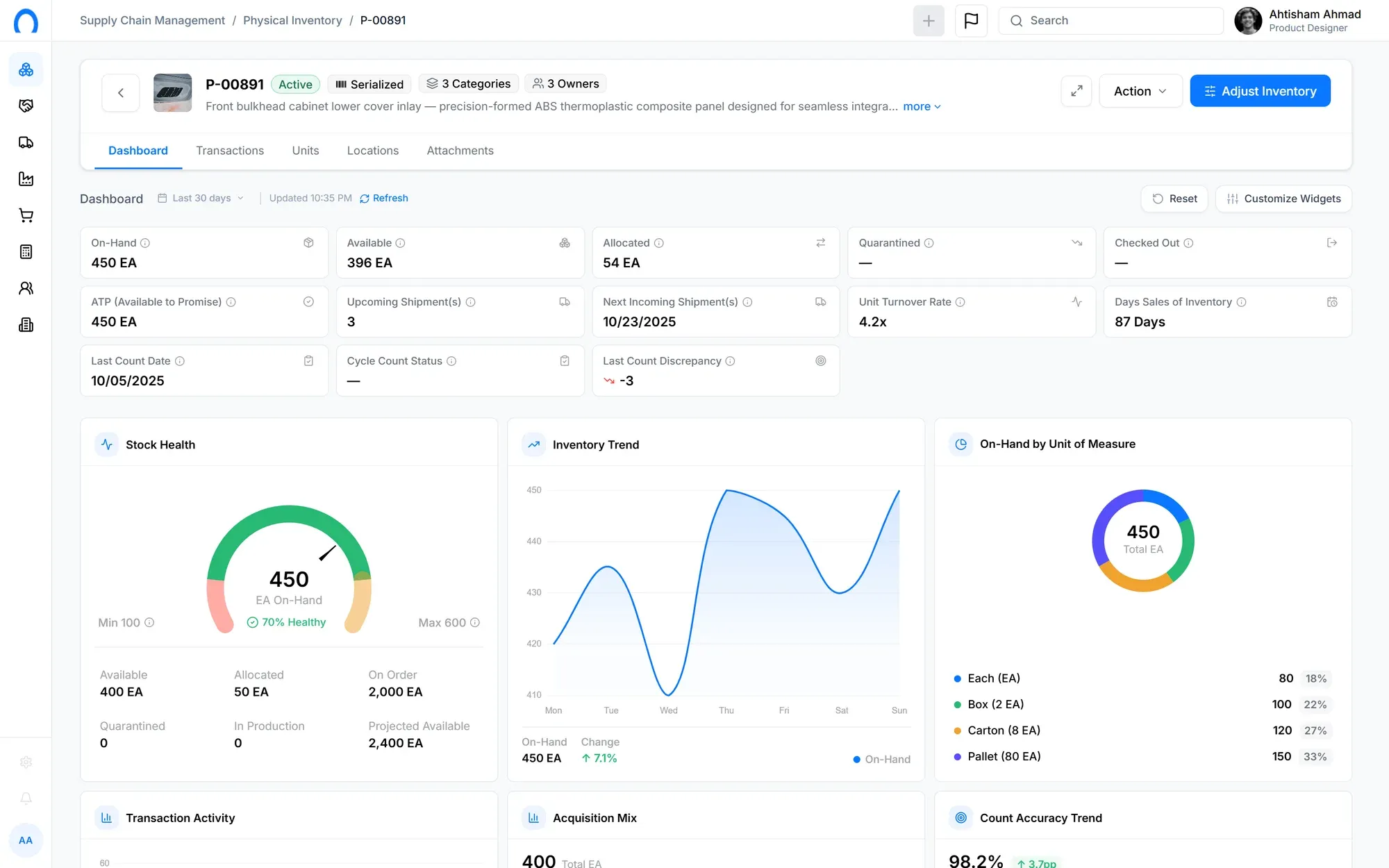Click Supply Chain Management breadcrumb

152,20
